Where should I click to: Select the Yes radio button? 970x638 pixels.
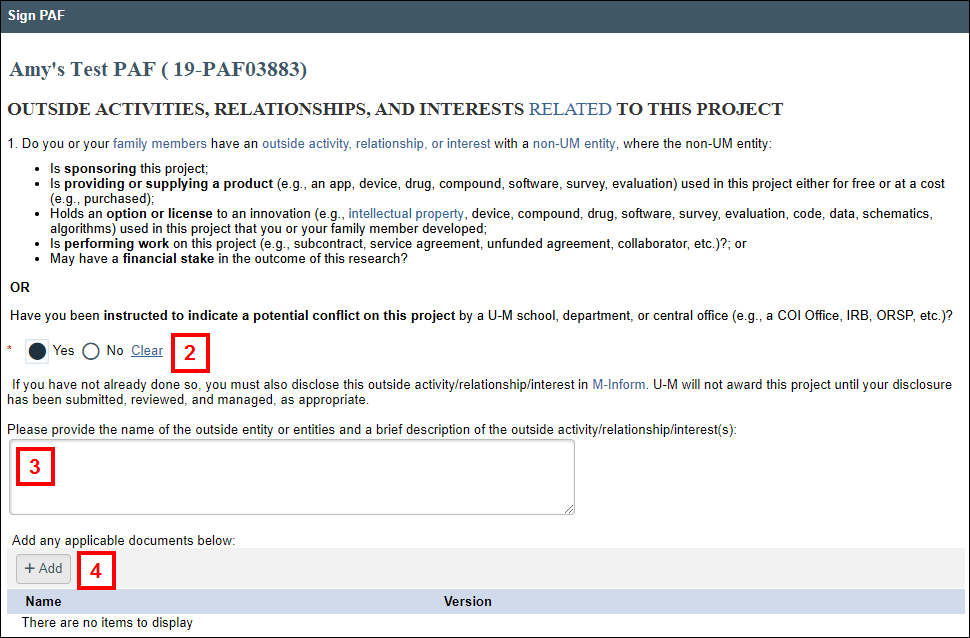pos(37,350)
